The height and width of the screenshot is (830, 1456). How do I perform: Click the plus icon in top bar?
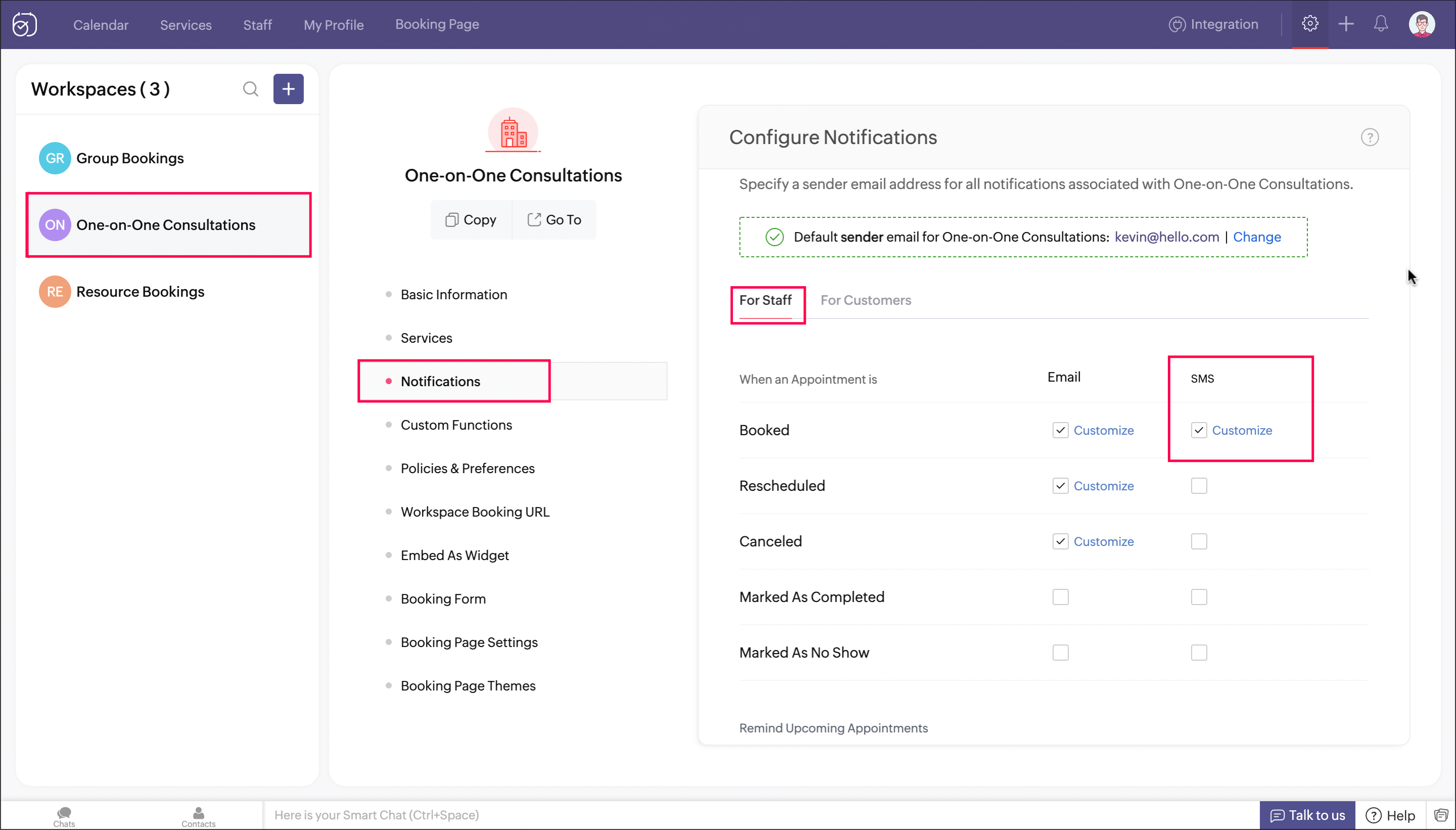pyautogui.click(x=1345, y=24)
